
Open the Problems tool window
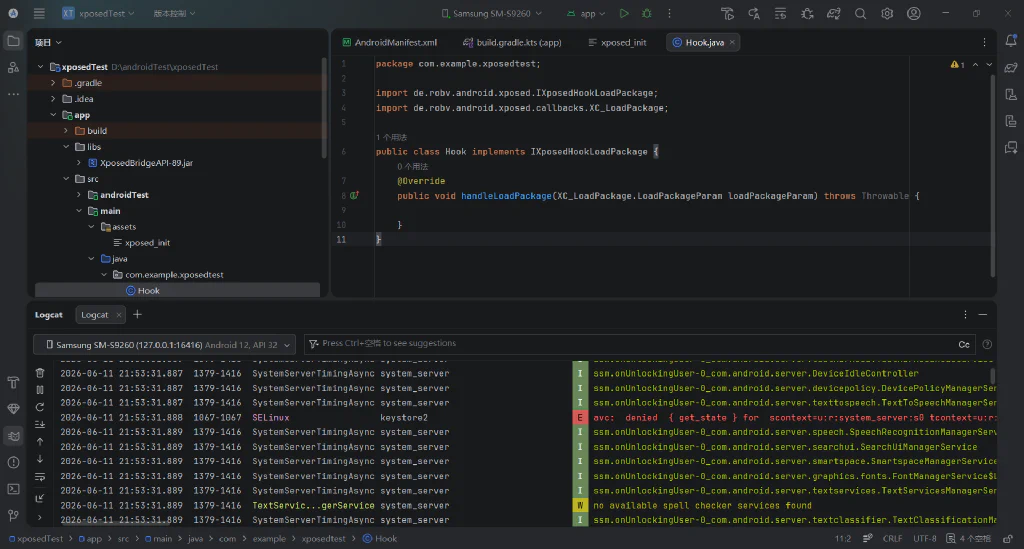pos(13,462)
